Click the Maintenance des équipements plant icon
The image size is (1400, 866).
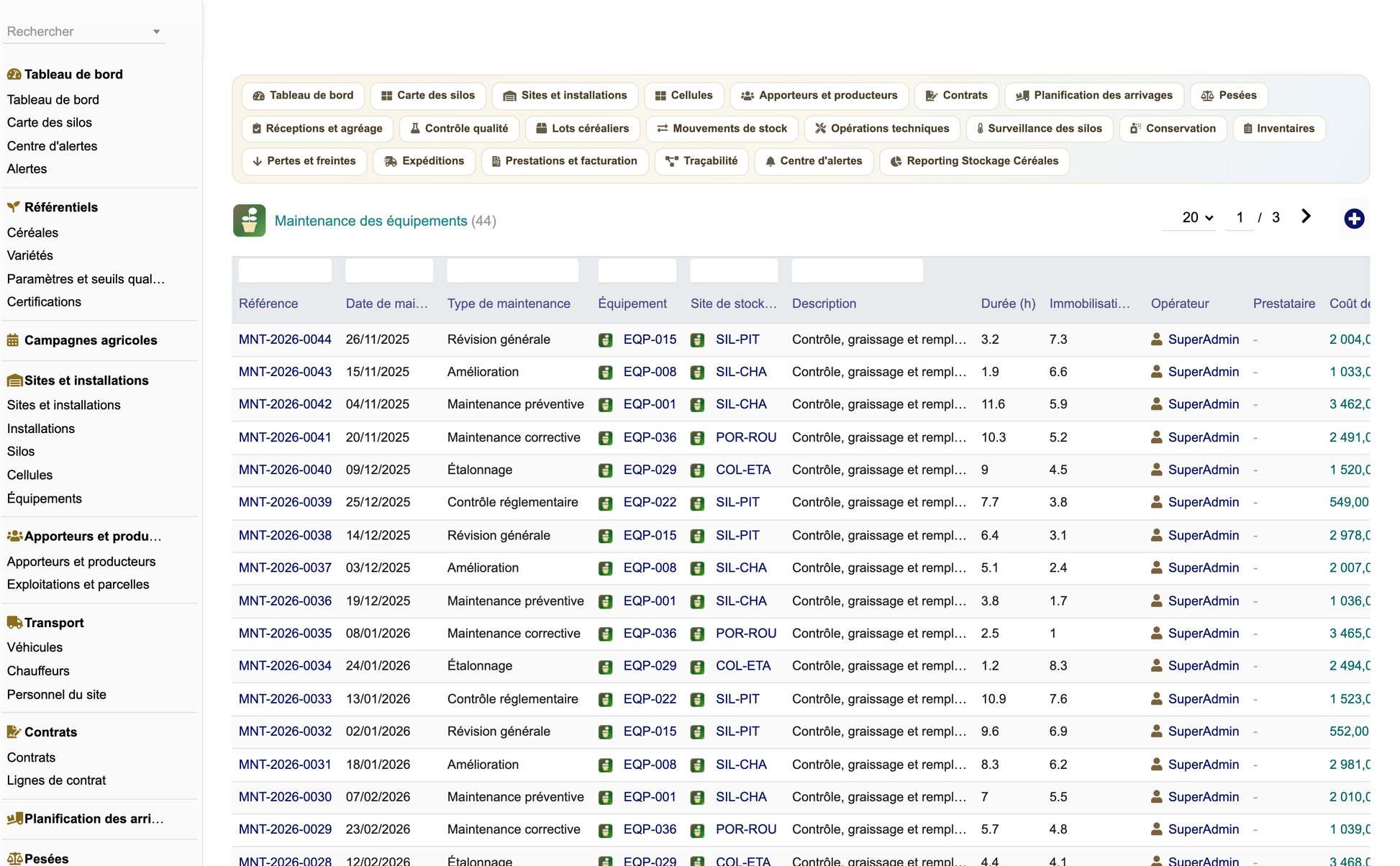(249, 221)
